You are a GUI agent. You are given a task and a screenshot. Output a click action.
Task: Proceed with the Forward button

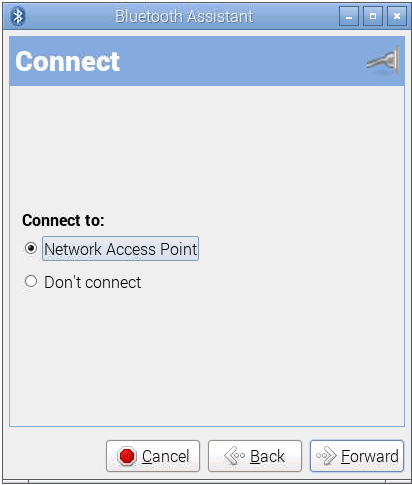(357, 456)
